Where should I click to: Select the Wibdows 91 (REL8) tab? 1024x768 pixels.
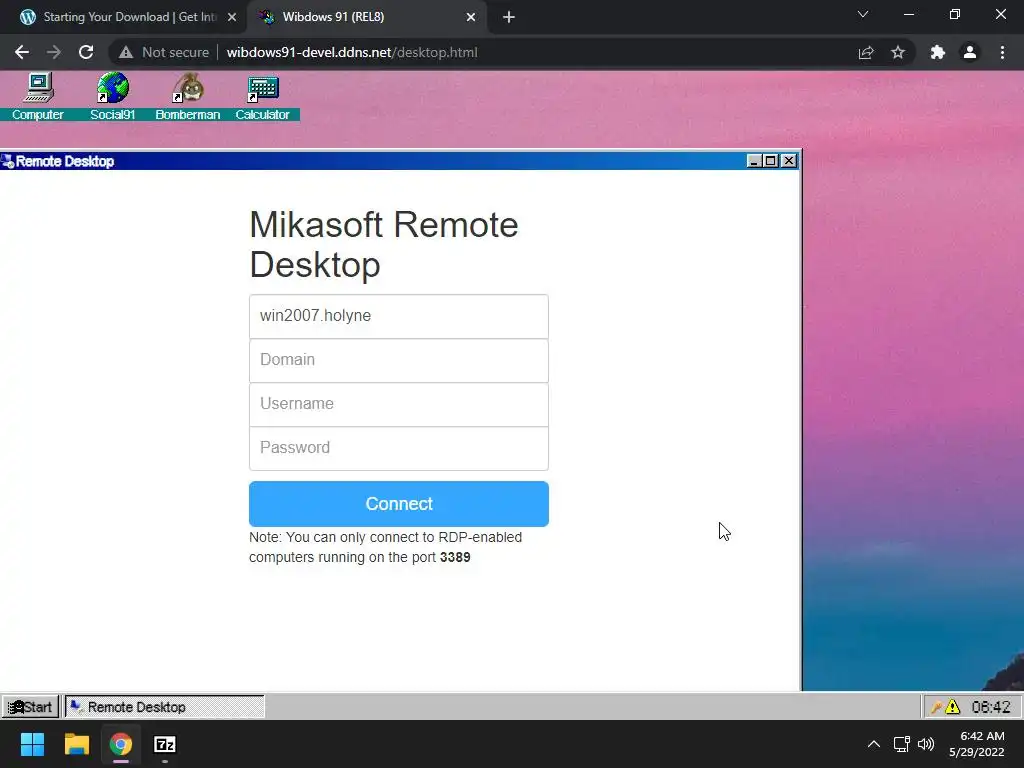[366, 17]
